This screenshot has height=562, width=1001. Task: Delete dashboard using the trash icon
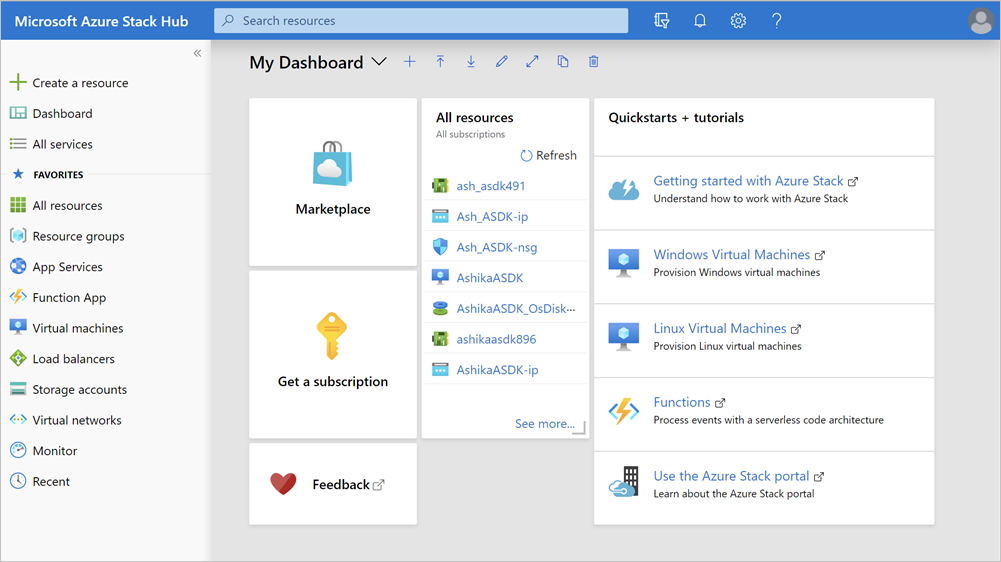click(594, 62)
